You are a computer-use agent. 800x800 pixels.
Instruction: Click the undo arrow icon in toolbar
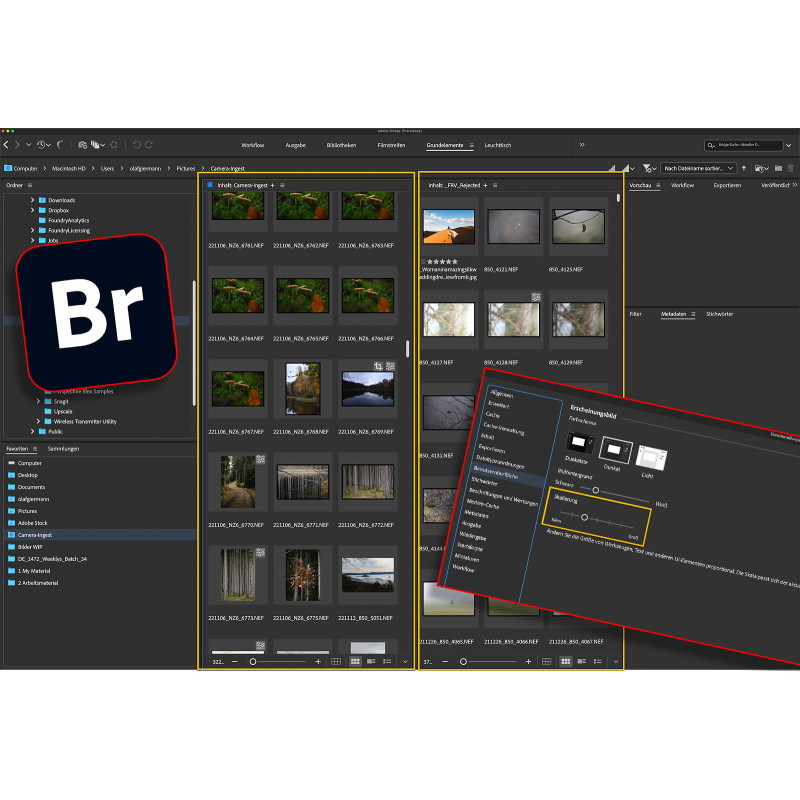click(136, 145)
